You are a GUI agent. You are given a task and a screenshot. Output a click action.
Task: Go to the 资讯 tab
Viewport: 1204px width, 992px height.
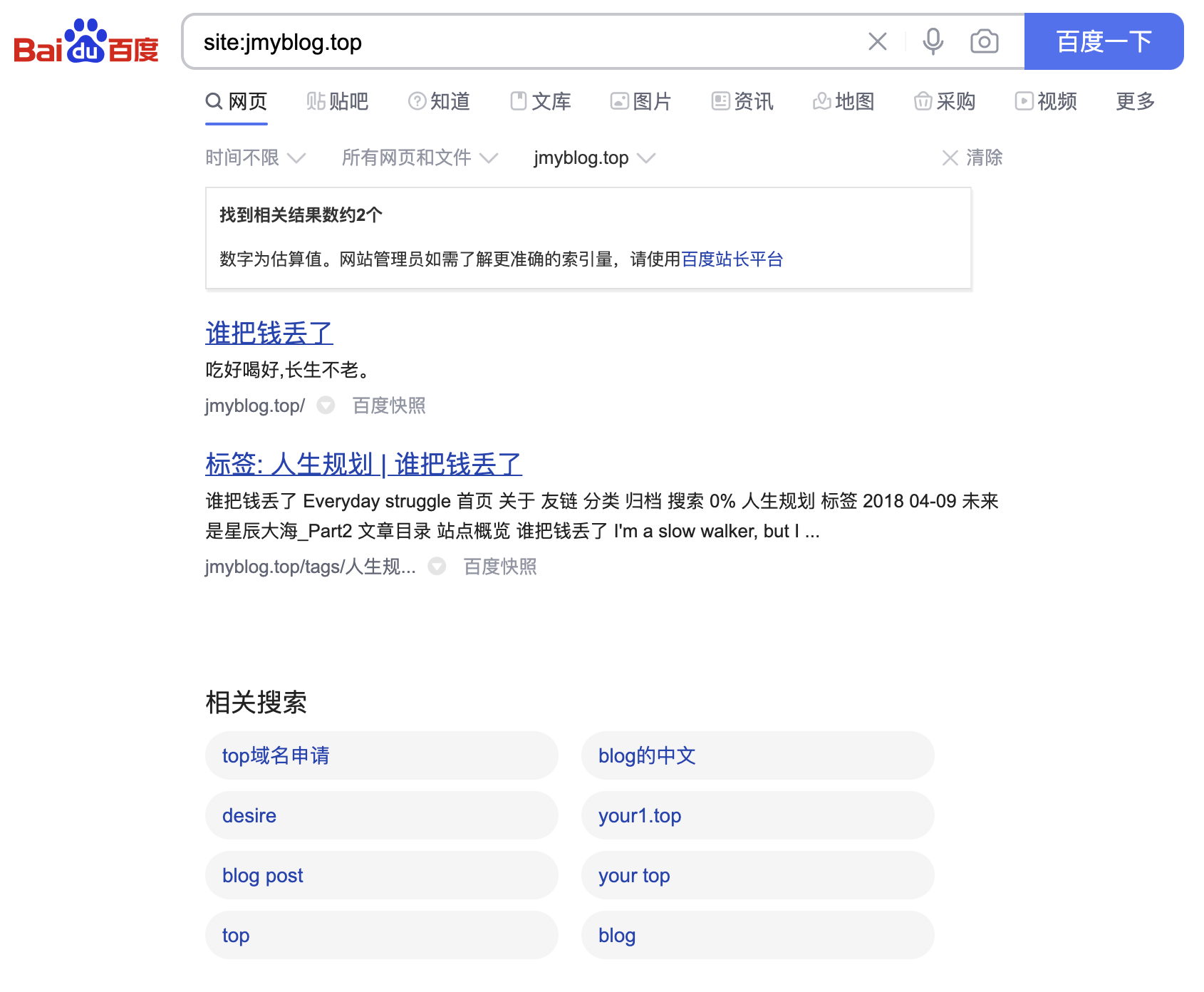(x=742, y=101)
